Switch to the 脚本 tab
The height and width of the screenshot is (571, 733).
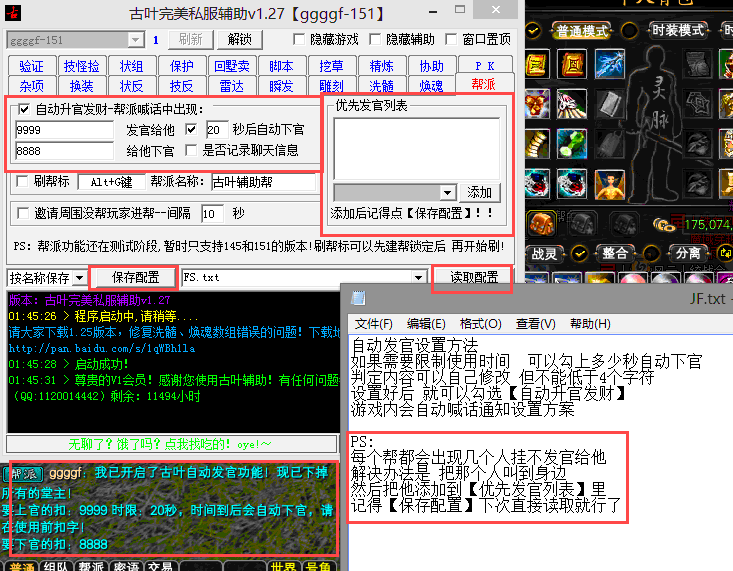point(281,66)
